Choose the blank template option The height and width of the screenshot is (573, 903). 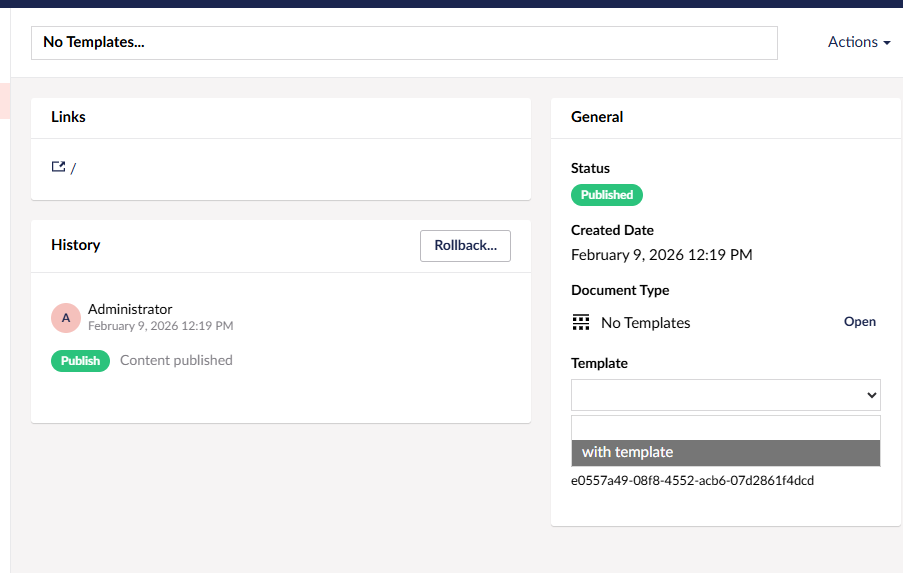pos(725,428)
